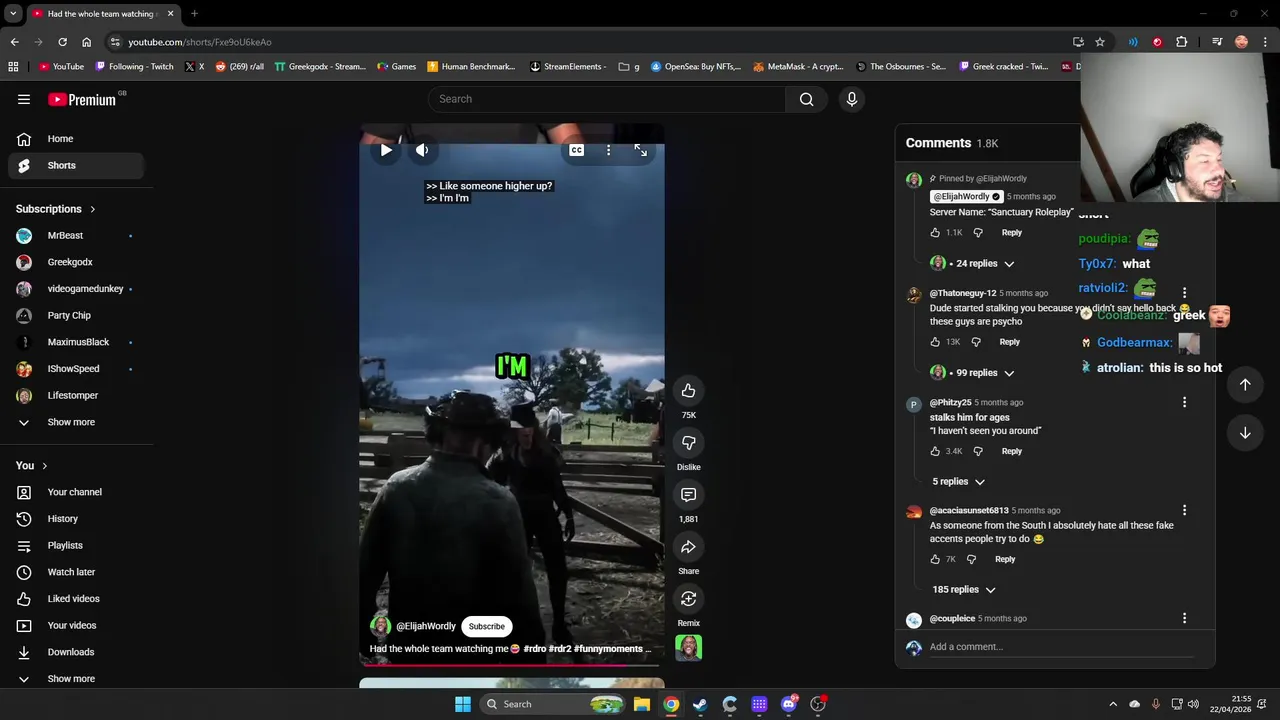Expand 5 replies under Phitzy25 comment
Viewport: 1280px width, 720px height.
[958, 482]
